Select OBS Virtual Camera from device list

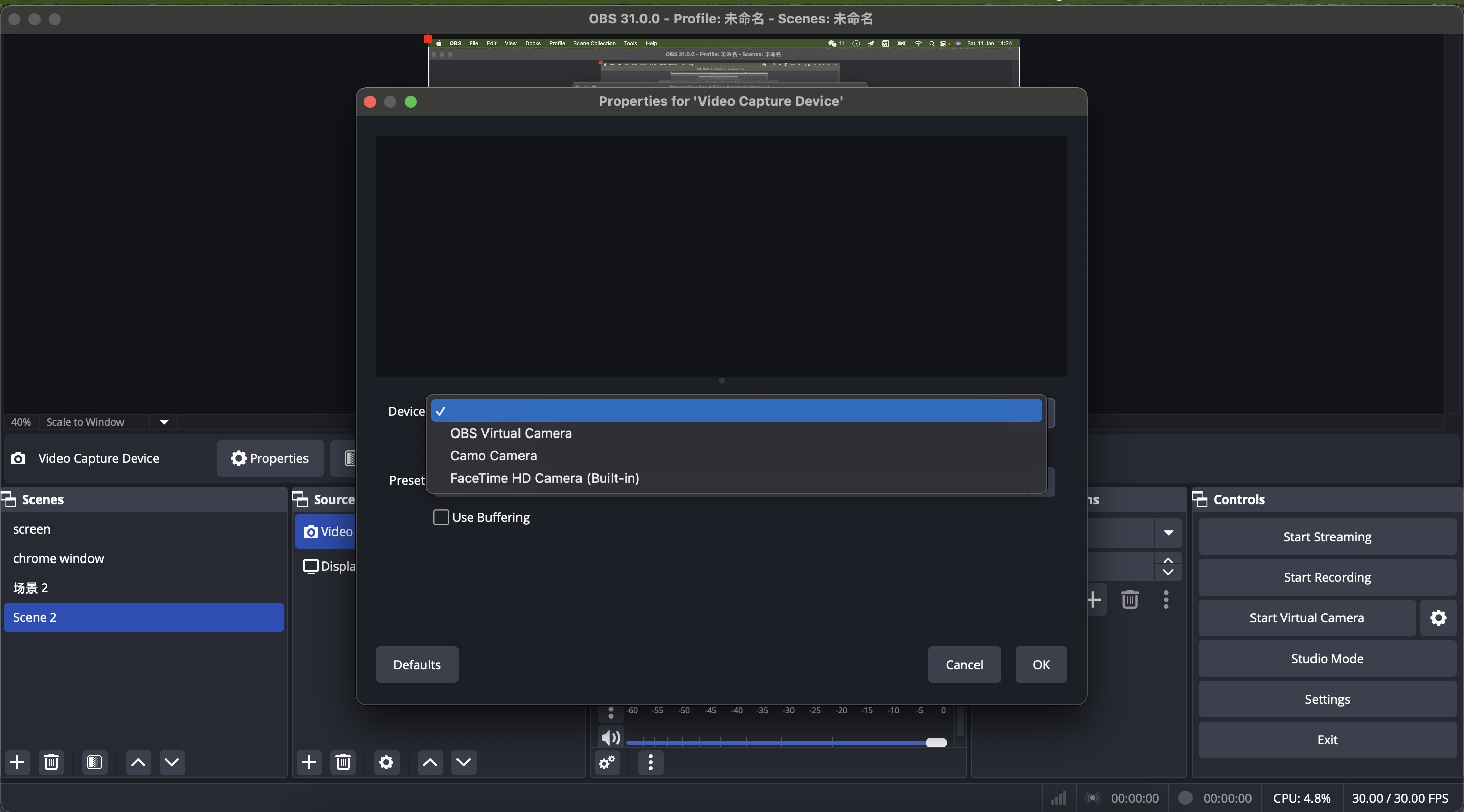tap(510, 433)
